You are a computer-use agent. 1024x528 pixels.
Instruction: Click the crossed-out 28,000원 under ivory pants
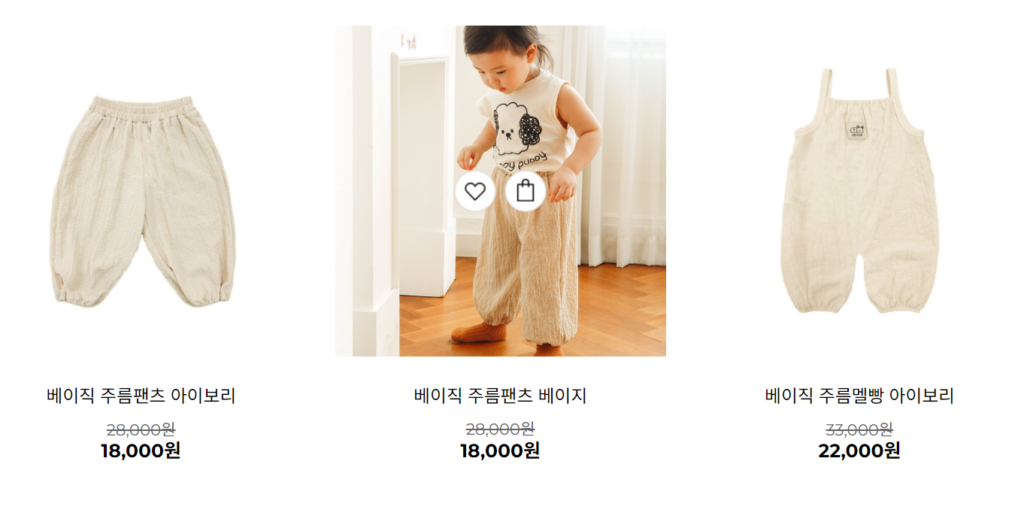coord(140,430)
